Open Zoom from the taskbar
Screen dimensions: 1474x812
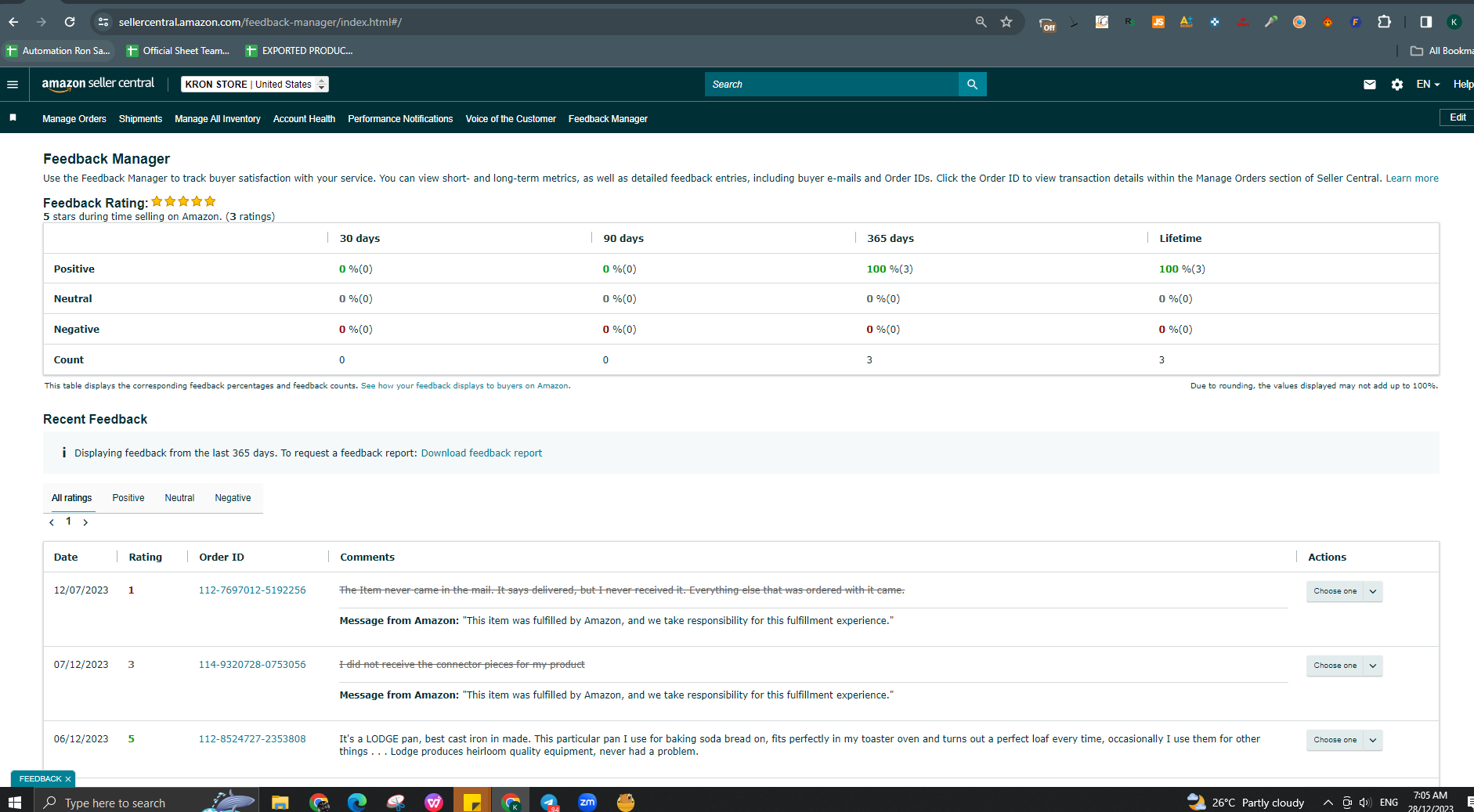pos(587,802)
